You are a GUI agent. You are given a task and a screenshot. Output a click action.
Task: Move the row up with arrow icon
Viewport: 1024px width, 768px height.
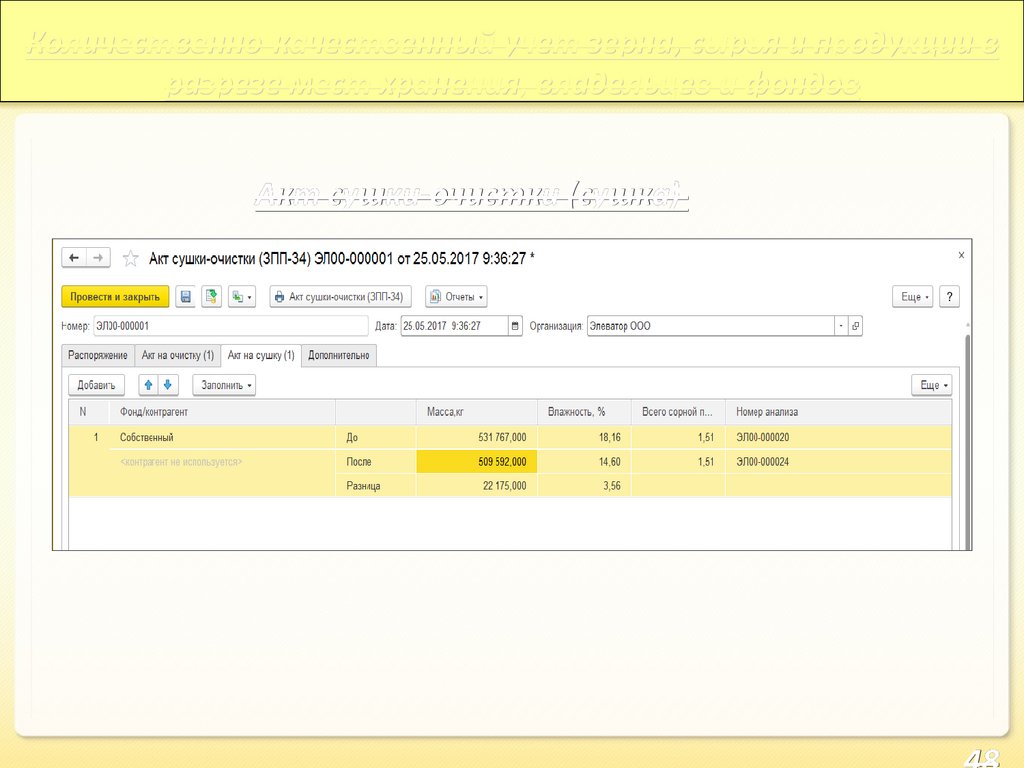coord(148,385)
